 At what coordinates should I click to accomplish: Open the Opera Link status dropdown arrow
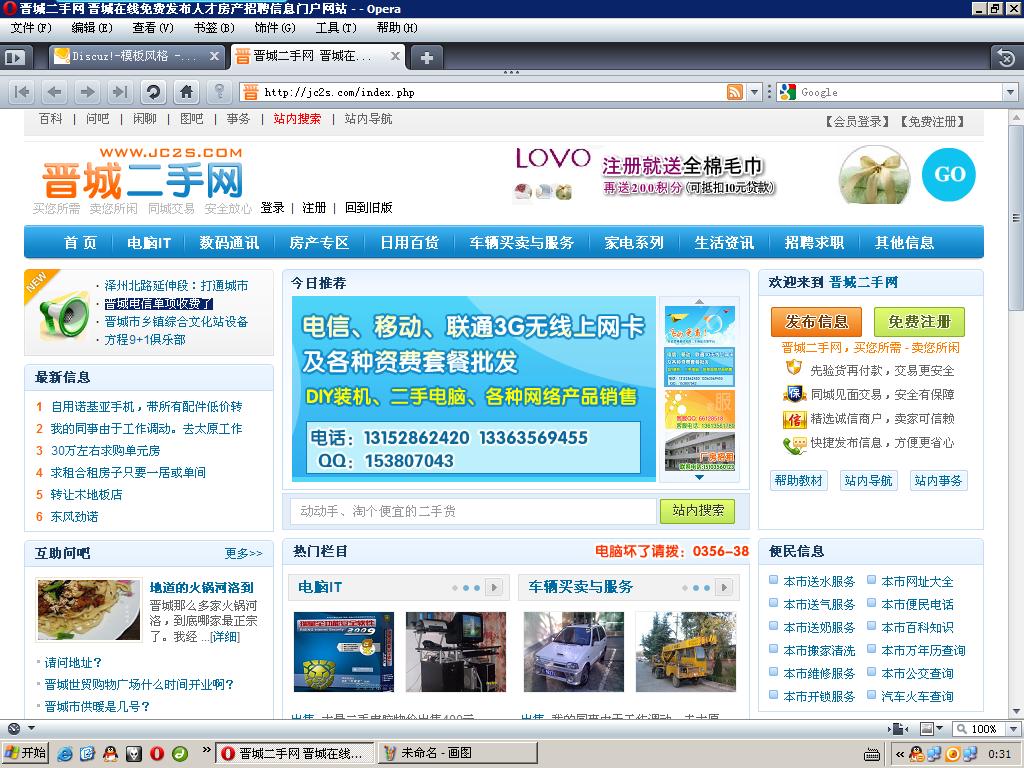pyautogui.click(x=31, y=729)
